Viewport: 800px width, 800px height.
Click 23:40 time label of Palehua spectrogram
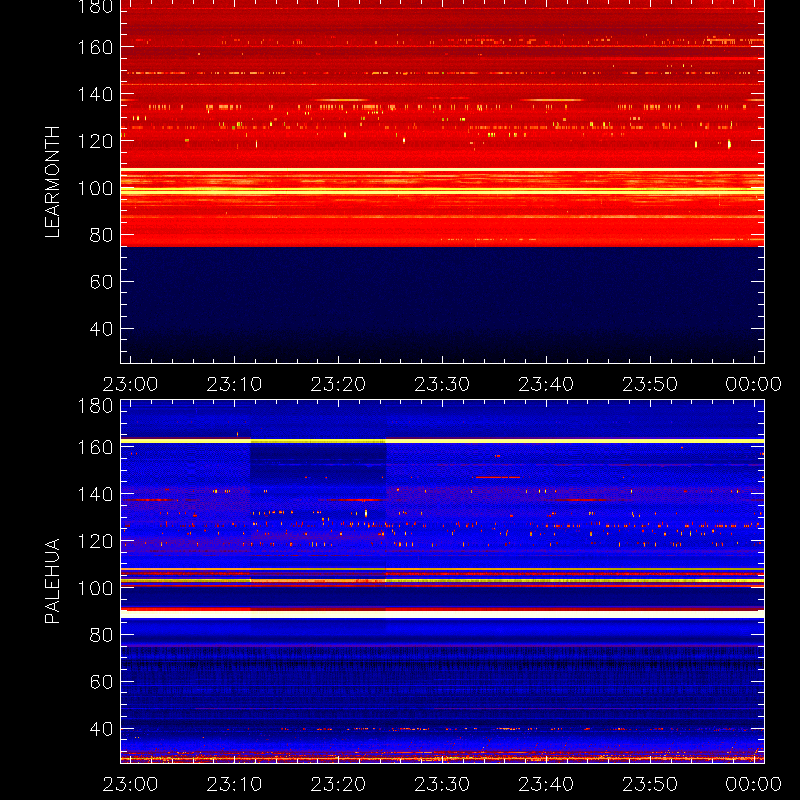(546, 784)
